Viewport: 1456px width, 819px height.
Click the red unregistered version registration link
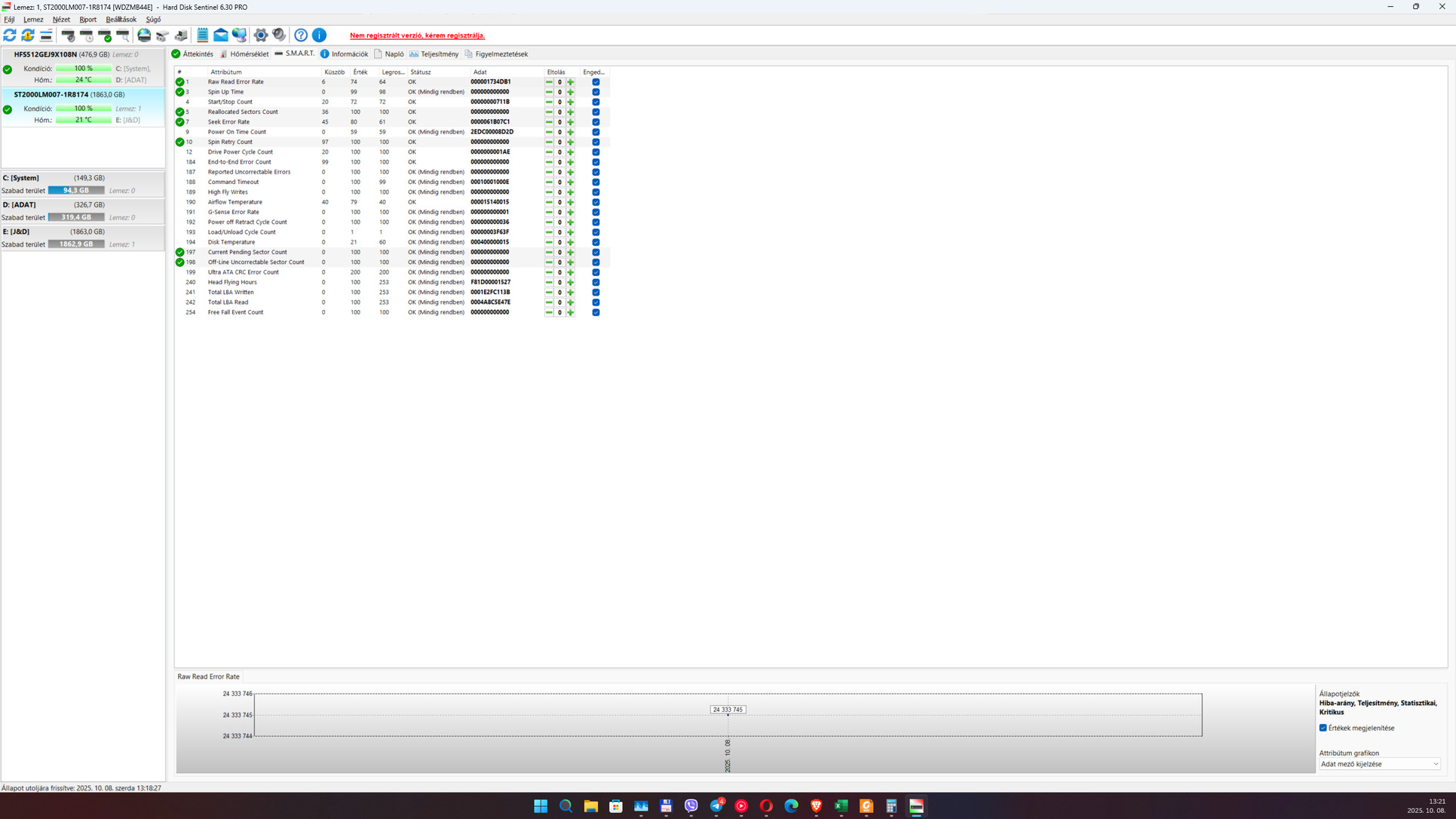pyautogui.click(x=417, y=35)
